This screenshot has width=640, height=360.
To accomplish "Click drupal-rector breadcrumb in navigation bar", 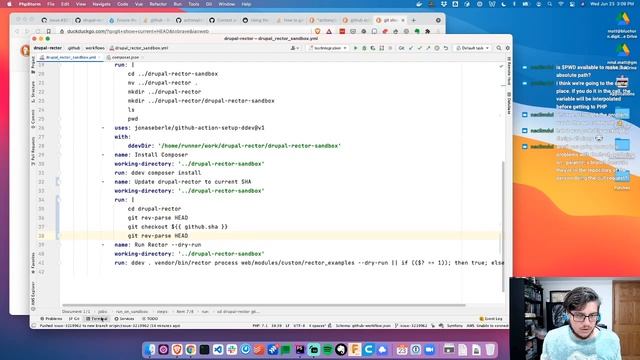I will click(x=48, y=48).
